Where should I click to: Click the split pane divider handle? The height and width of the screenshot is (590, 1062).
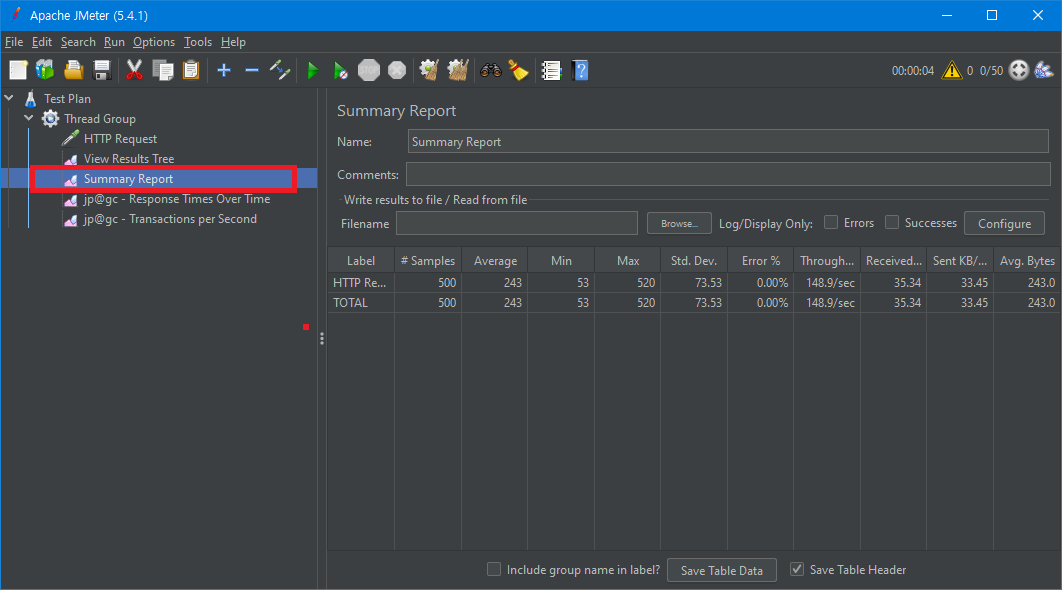click(322, 339)
